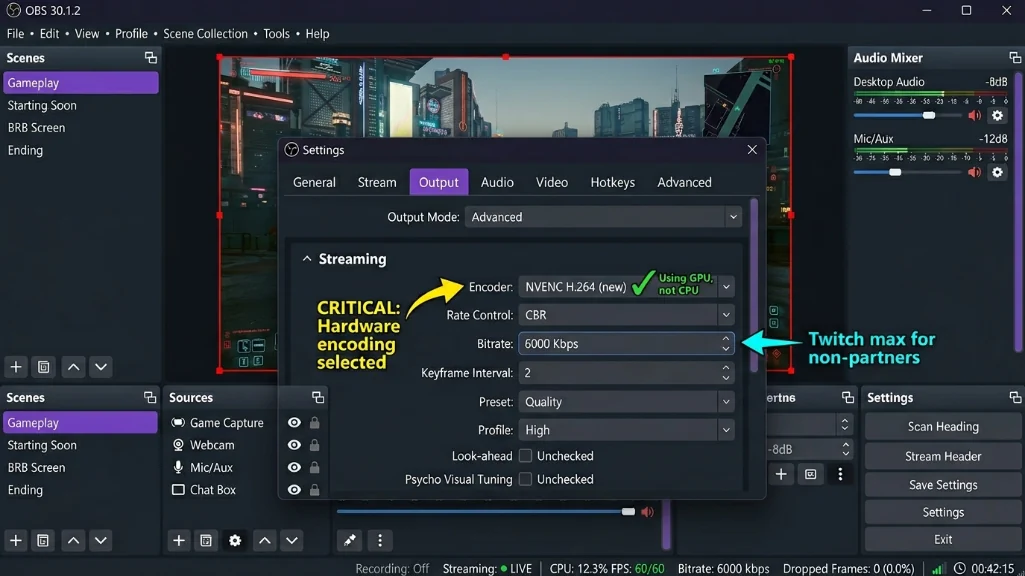Viewport: 1025px width, 576px height.
Task: Open the Profile dropdown
Action: pos(626,430)
